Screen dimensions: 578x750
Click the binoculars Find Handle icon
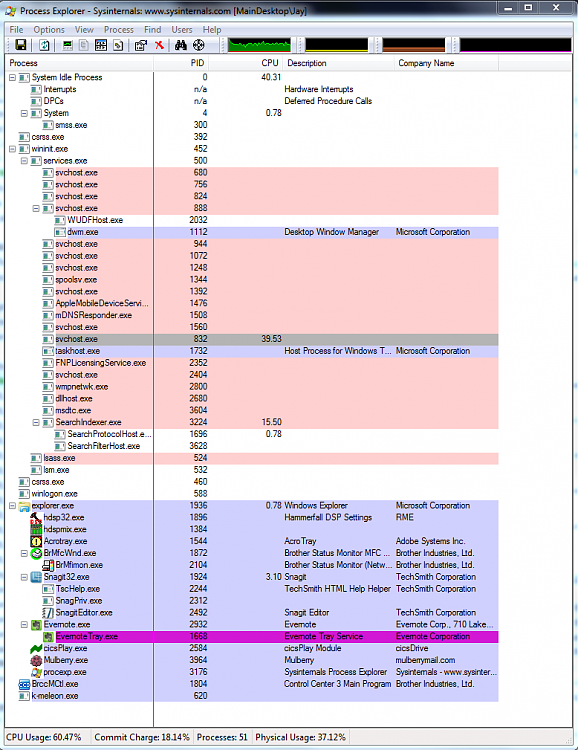180,45
